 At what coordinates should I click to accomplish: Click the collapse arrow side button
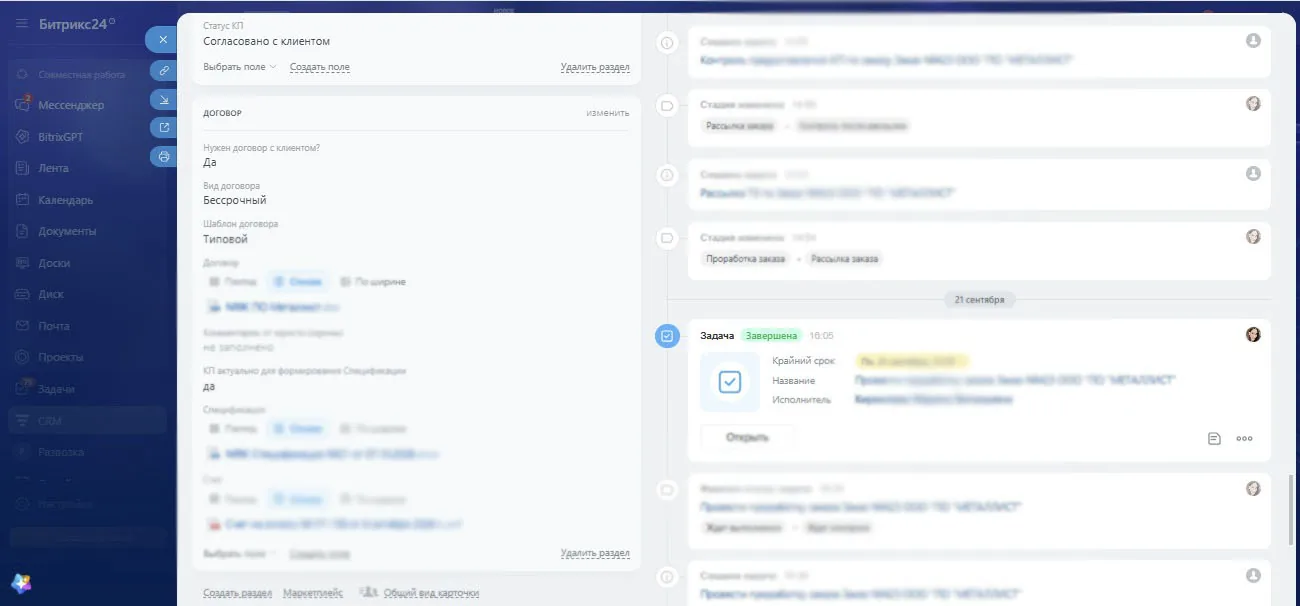pos(163,99)
